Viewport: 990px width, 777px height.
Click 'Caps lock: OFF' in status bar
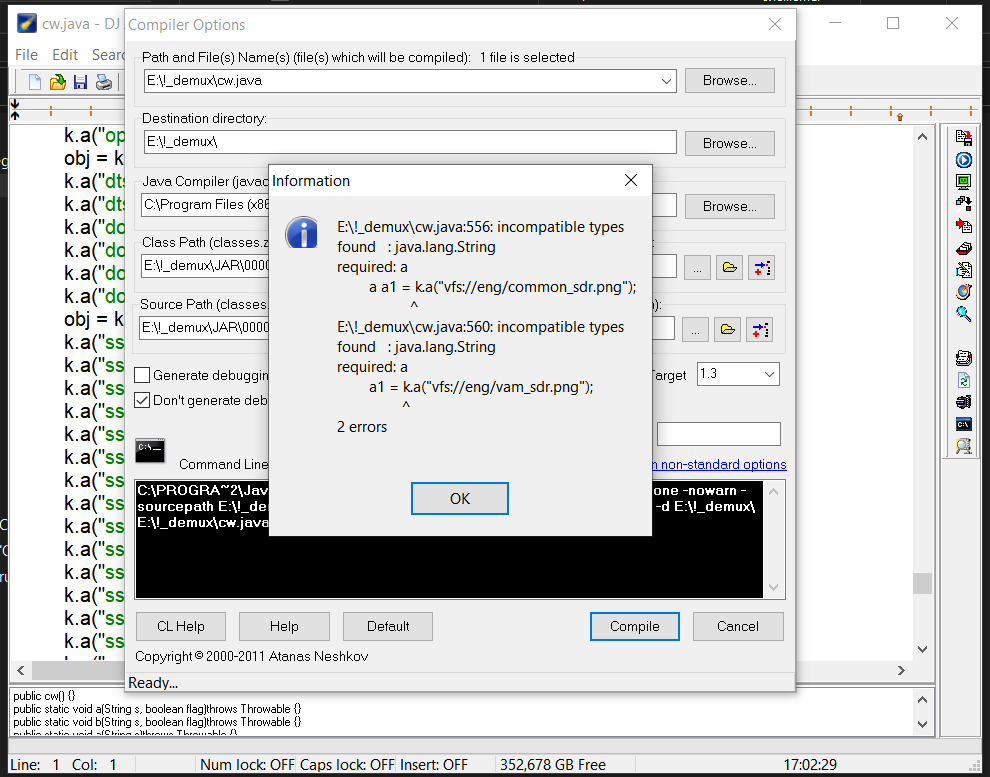(x=347, y=765)
